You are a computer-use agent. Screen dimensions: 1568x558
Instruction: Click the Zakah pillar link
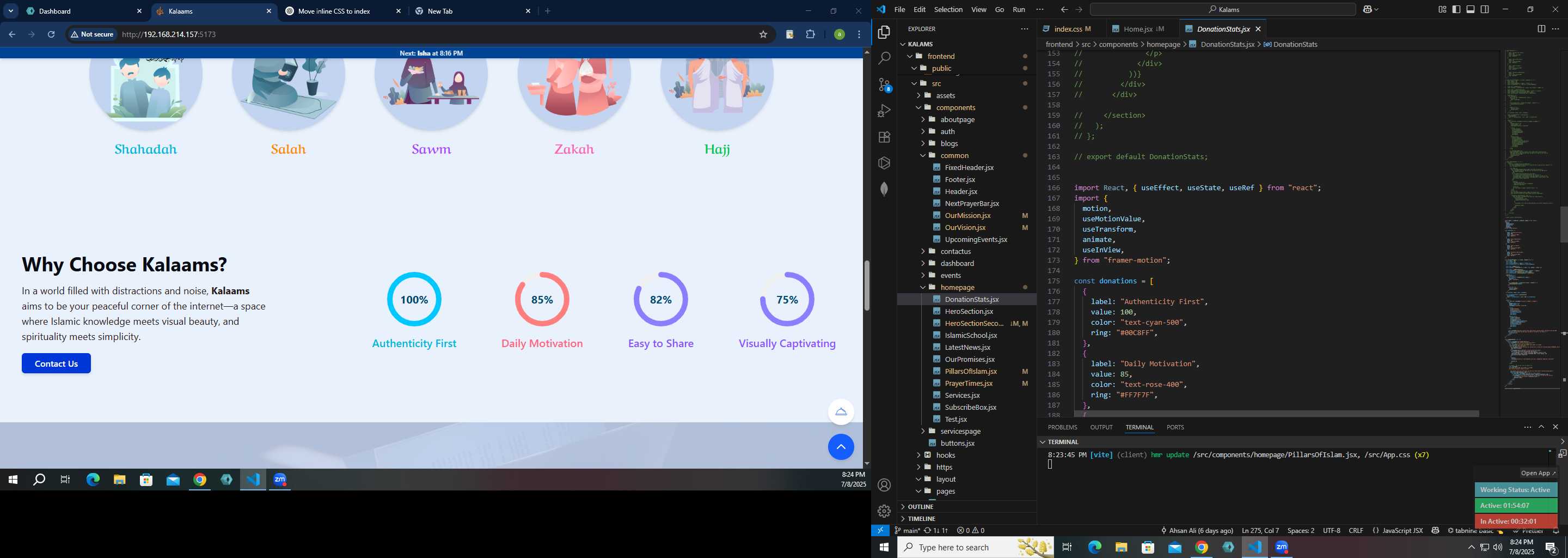point(573,149)
